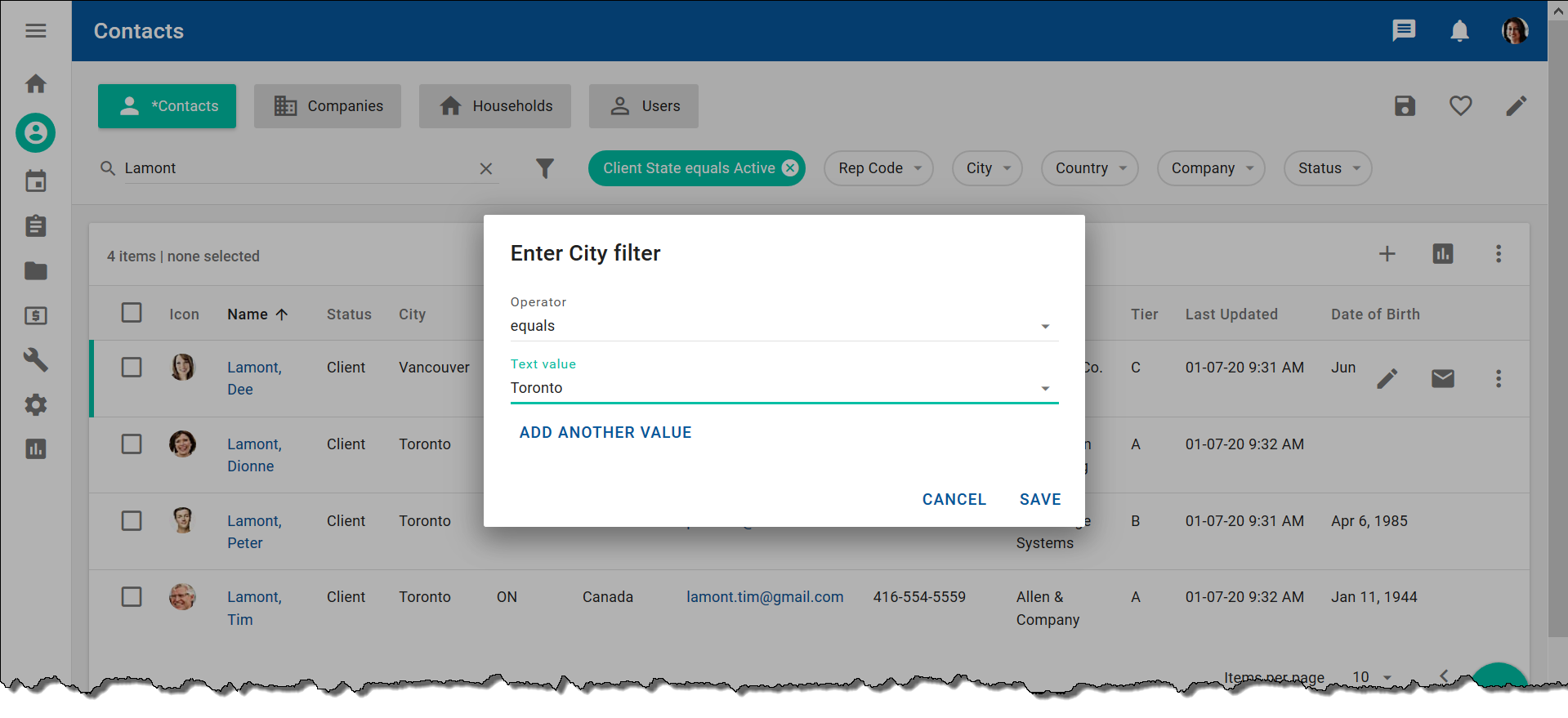The width and height of the screenshot is (1568, 718).
Task: Click the funnel filter icon
Action: [x=545, y=168]
